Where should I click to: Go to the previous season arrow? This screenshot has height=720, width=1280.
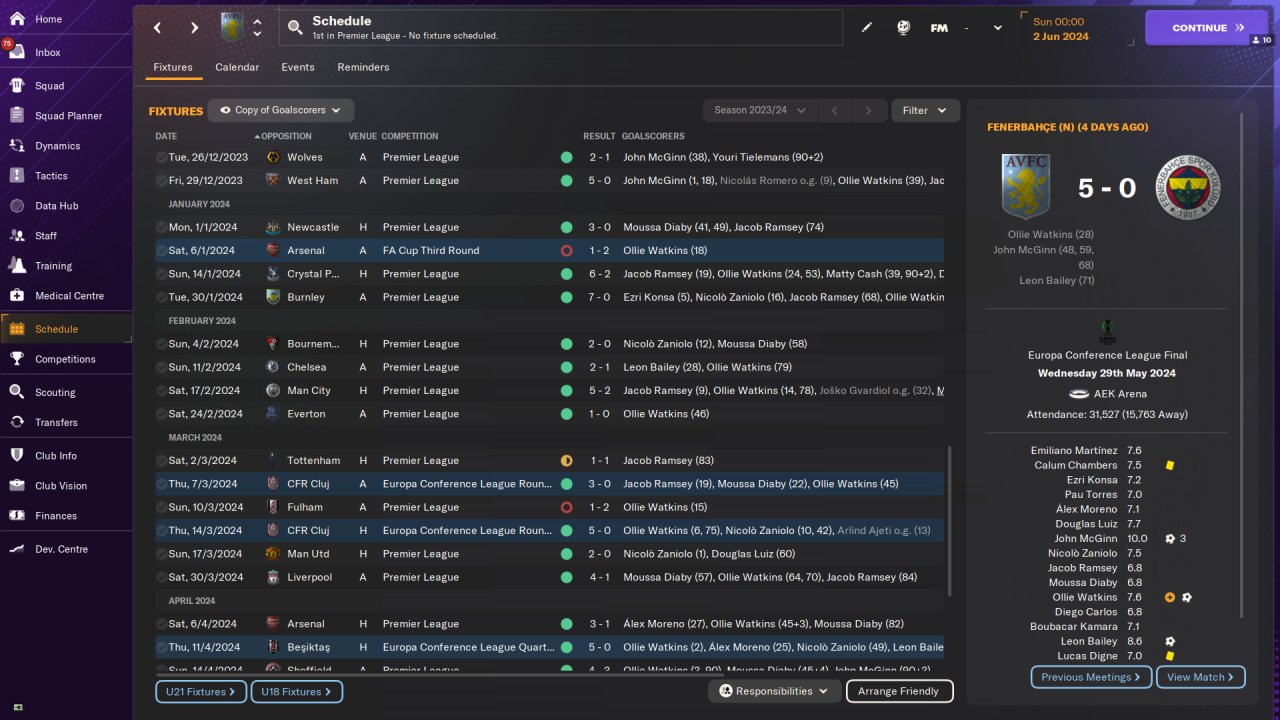coord(835,110)
